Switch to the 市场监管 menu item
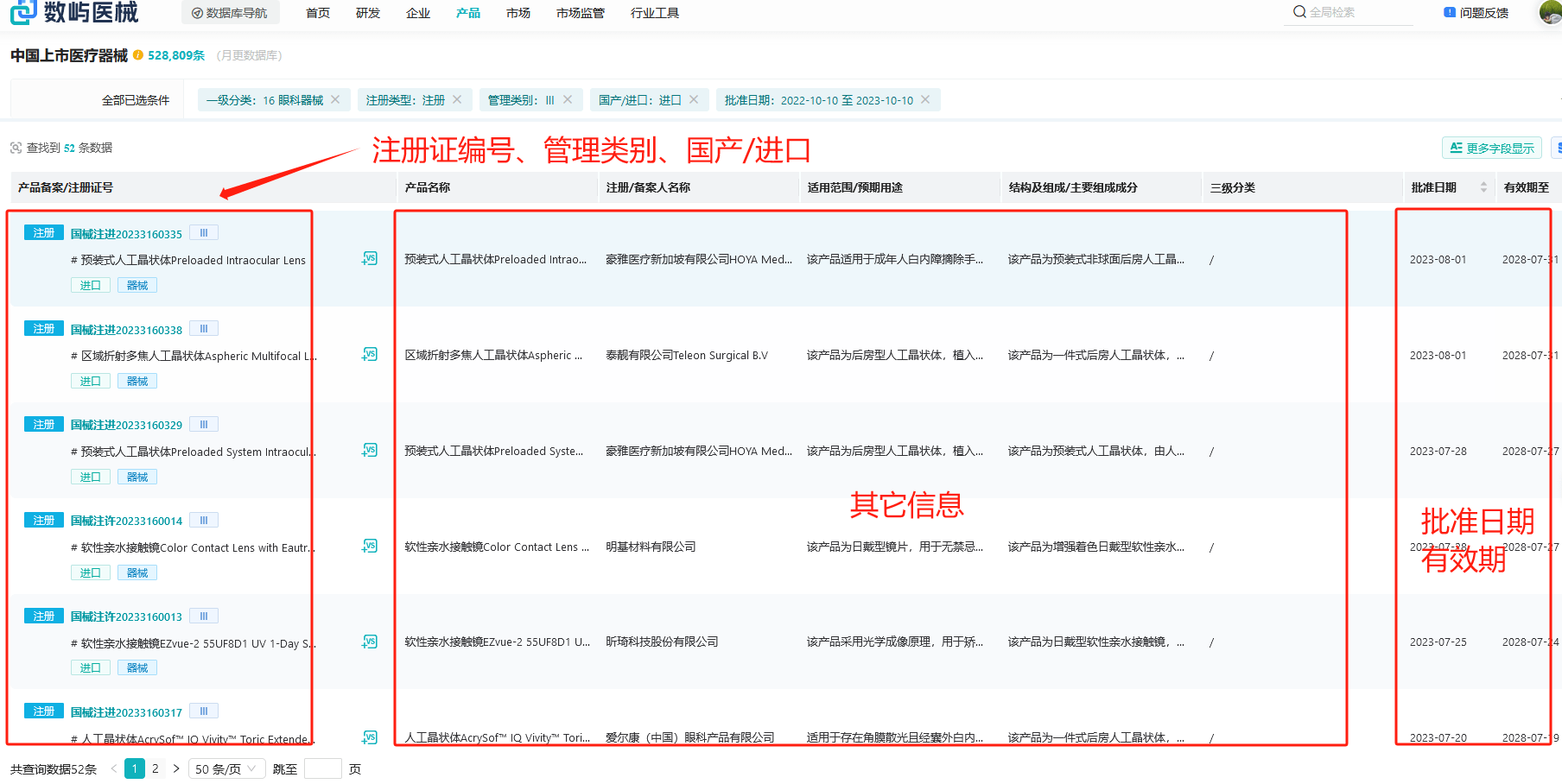The height and width of the screenshot is (784, 1562). (579, 12)
